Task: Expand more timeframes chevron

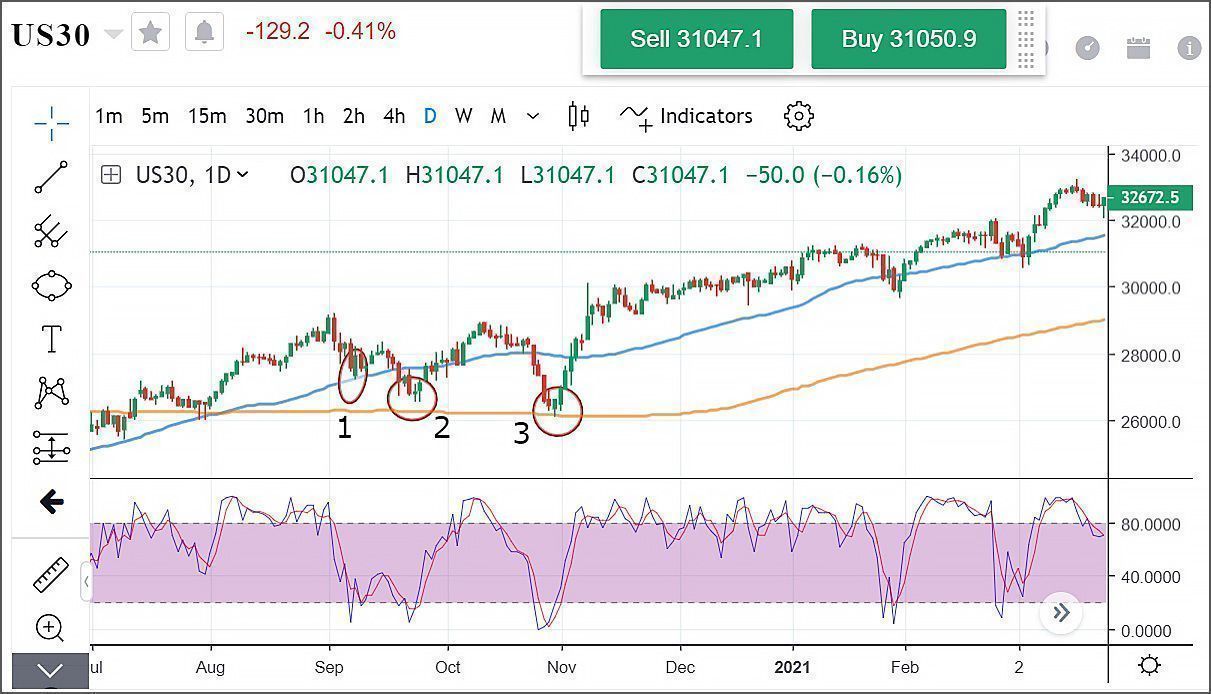Action: 533,116
